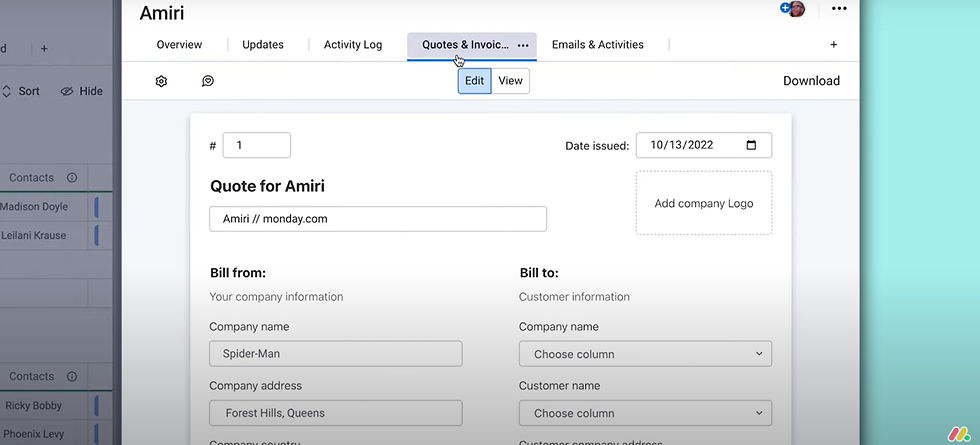Select the Quotes & Invoices tab
Viewport: 980px width, 445px height.
(x=465, y=45)
